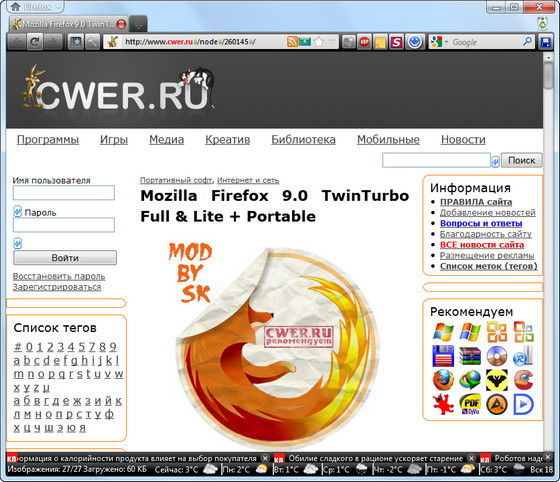This screenshot has width=560, height=482.
Task: Open the Список меток (тегов) link
Action: [x=489, y=266]
